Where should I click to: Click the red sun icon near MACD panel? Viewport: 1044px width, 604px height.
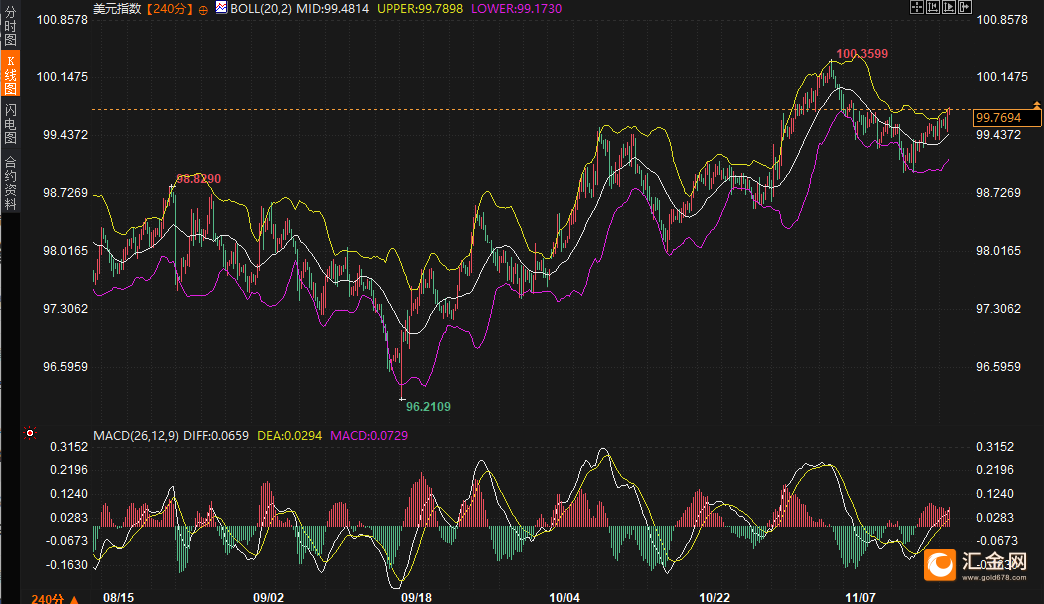pos(30,434)
